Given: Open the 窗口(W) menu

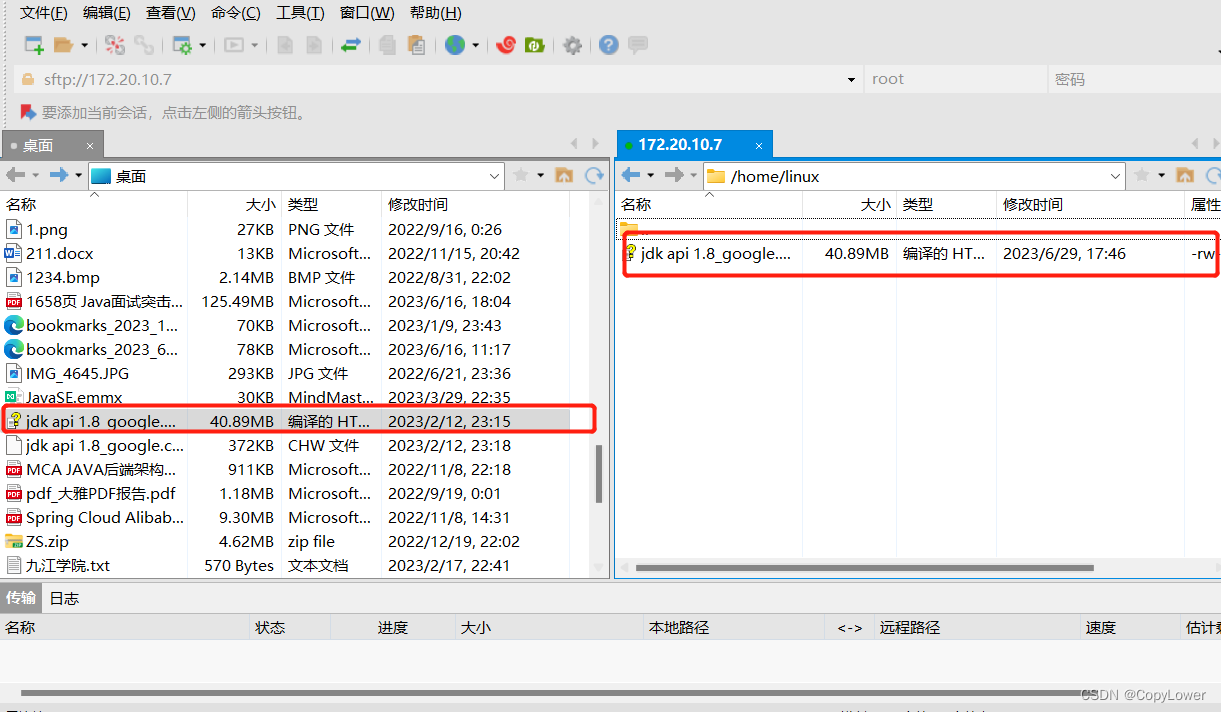Looking at the screenshot, I should [367, 13].
